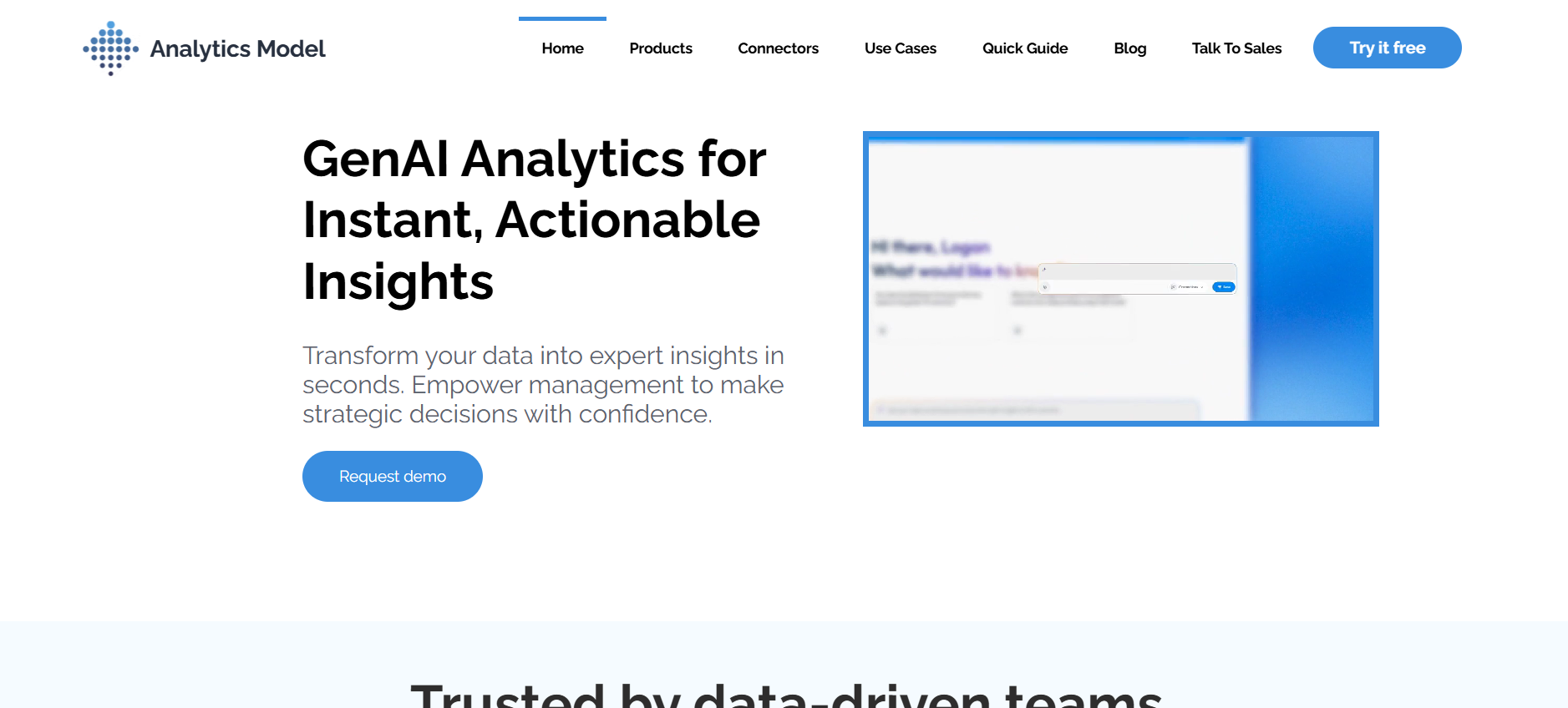The height and width of the screenshot is (708, 1568).
Task: Click the Analytics Model dotted logo icon
Action: [111, 48]
